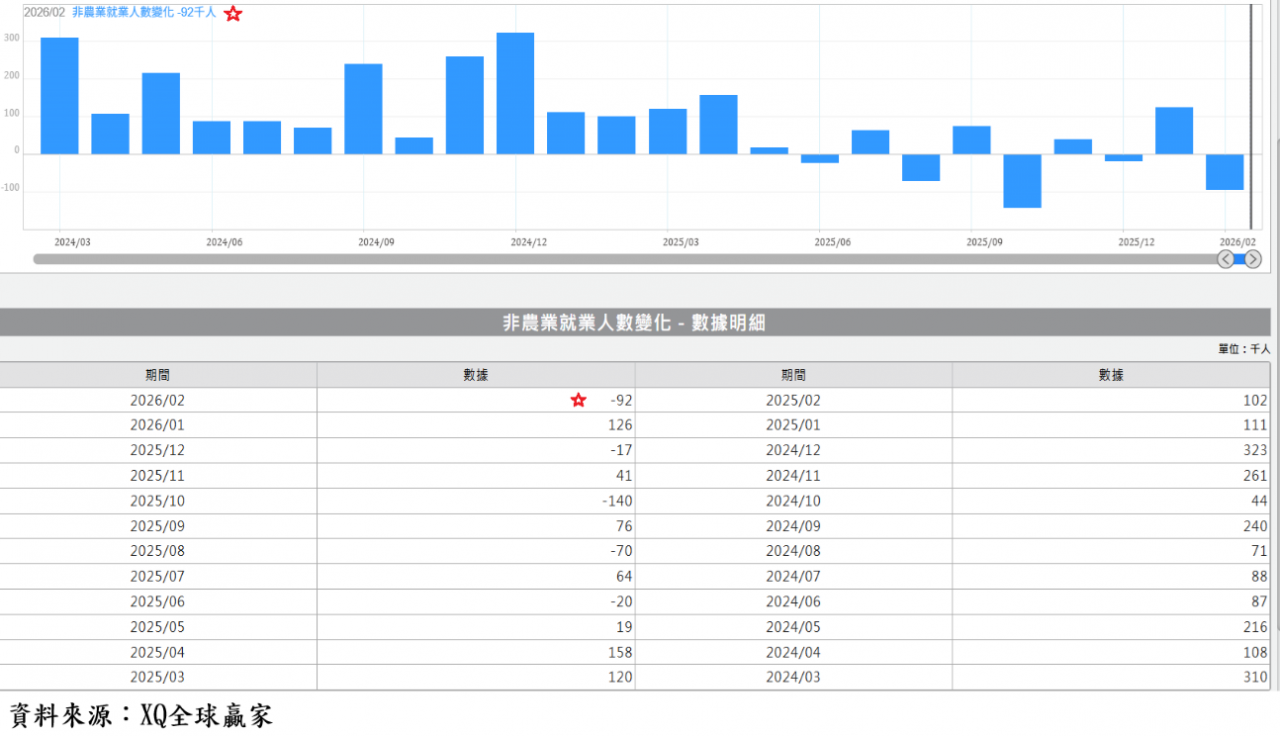Click the 非農業就業人數變化 legend label above chart
This screenshot has height=736, width=1280.
(x=144, y=13)
